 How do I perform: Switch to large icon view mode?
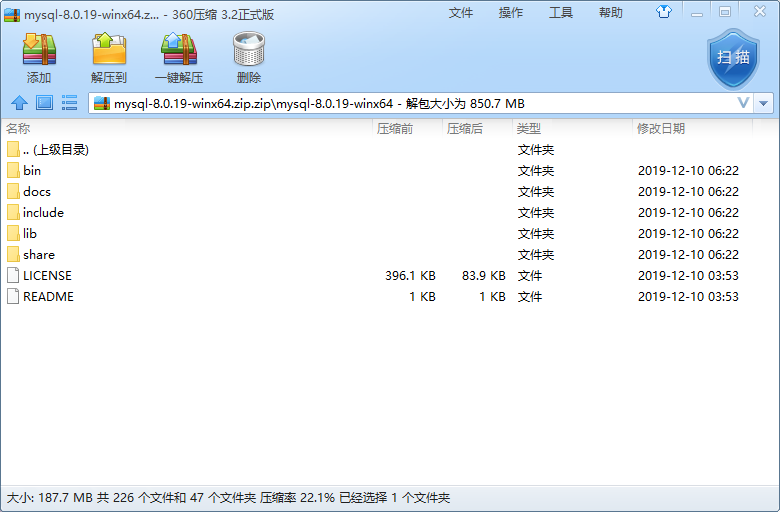click(x=44, y=103)
